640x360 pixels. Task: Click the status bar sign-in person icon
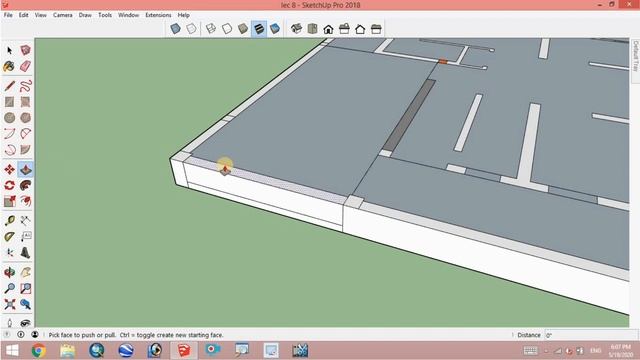pyautogui.click(x=35, y=335)
